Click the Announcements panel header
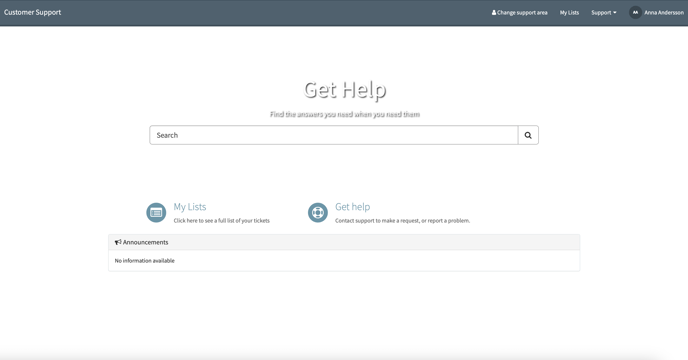The height and width of the screenshot is (360, 688). (x=344, y=242)
